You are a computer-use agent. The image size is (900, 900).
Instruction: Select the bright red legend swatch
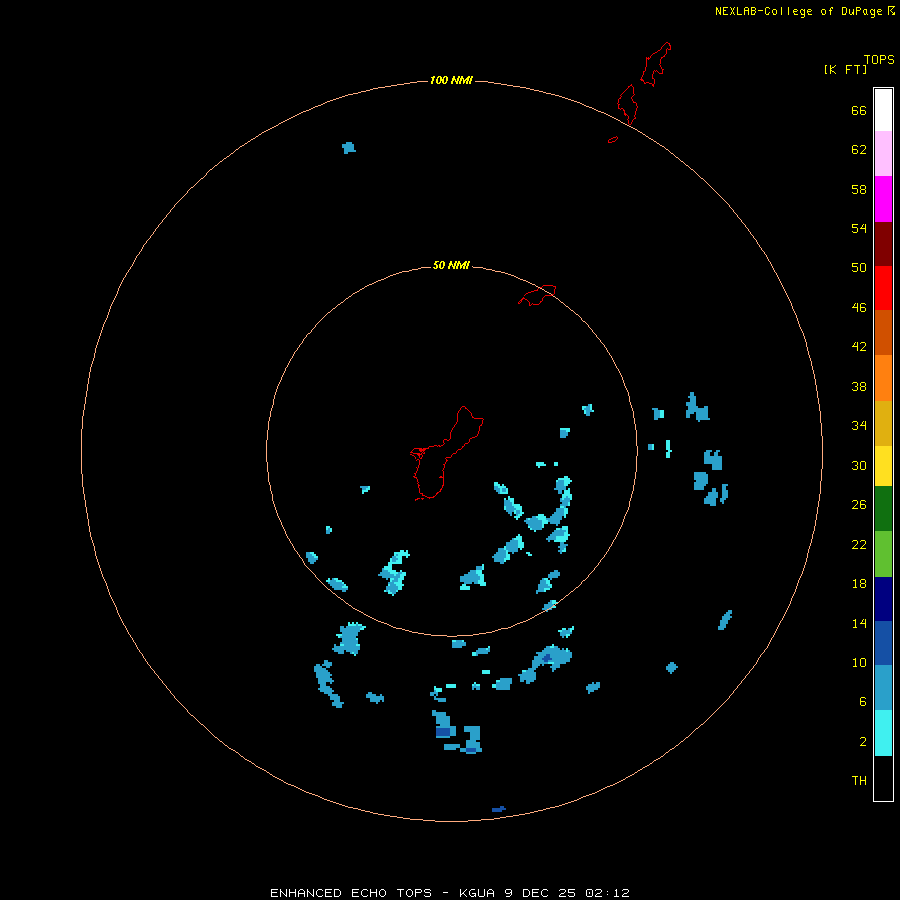coord(883,288)
